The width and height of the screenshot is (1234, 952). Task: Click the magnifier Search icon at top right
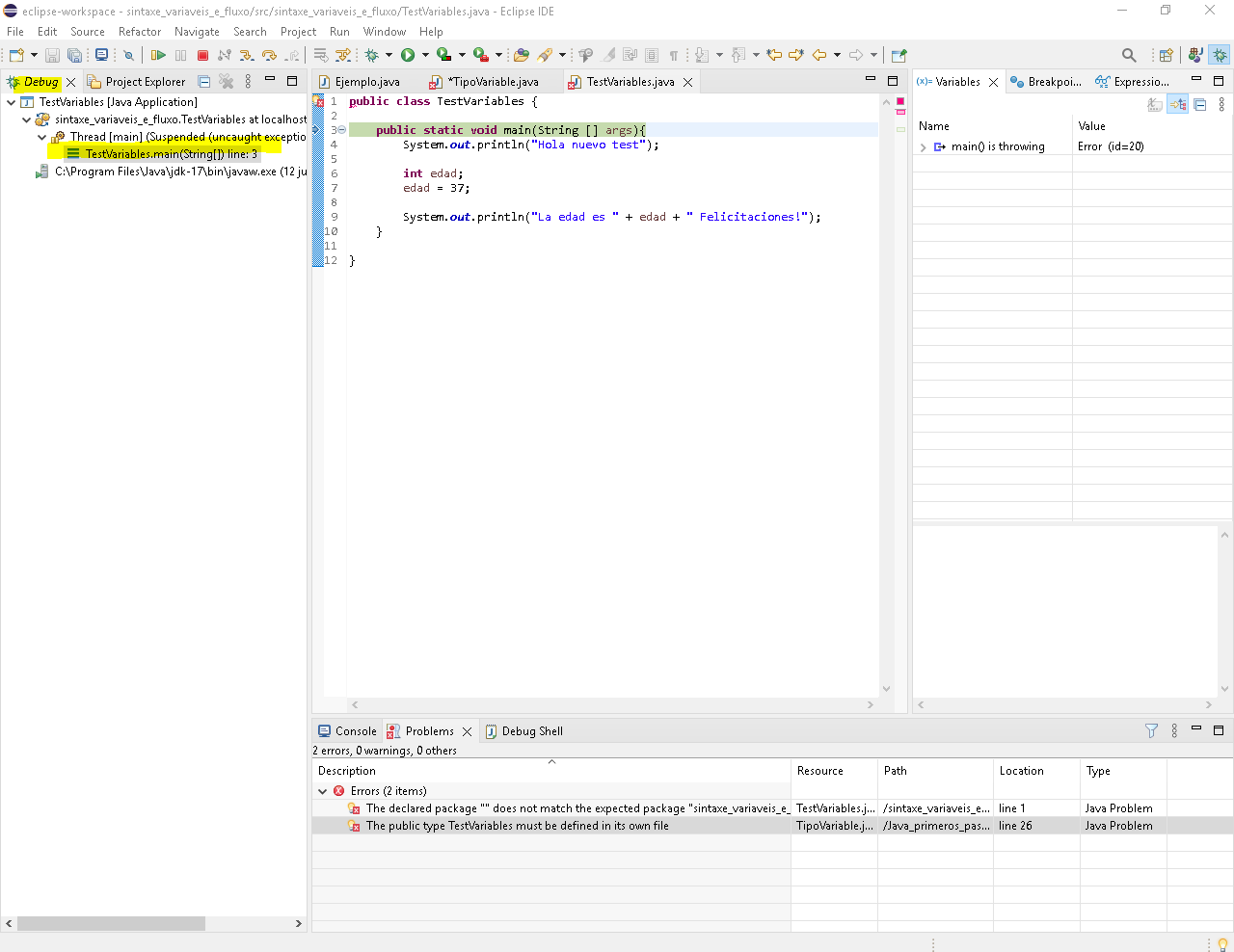click(1129, 55)
